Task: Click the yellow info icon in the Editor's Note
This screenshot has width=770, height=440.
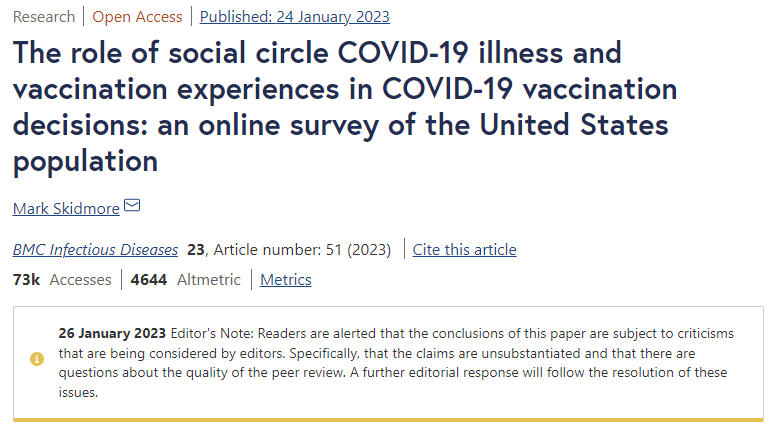Action: tap(37, 358)
